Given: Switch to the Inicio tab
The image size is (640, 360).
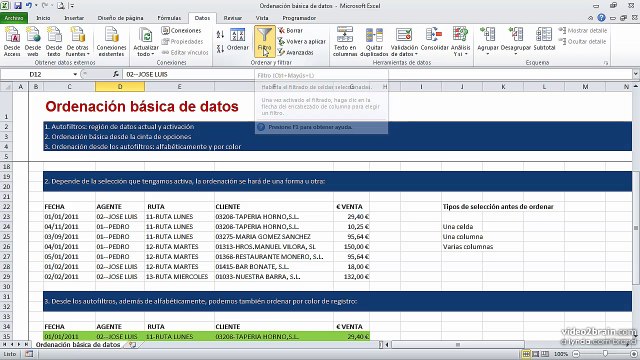Looking at the screenshot, I should (x=43, y=18).
